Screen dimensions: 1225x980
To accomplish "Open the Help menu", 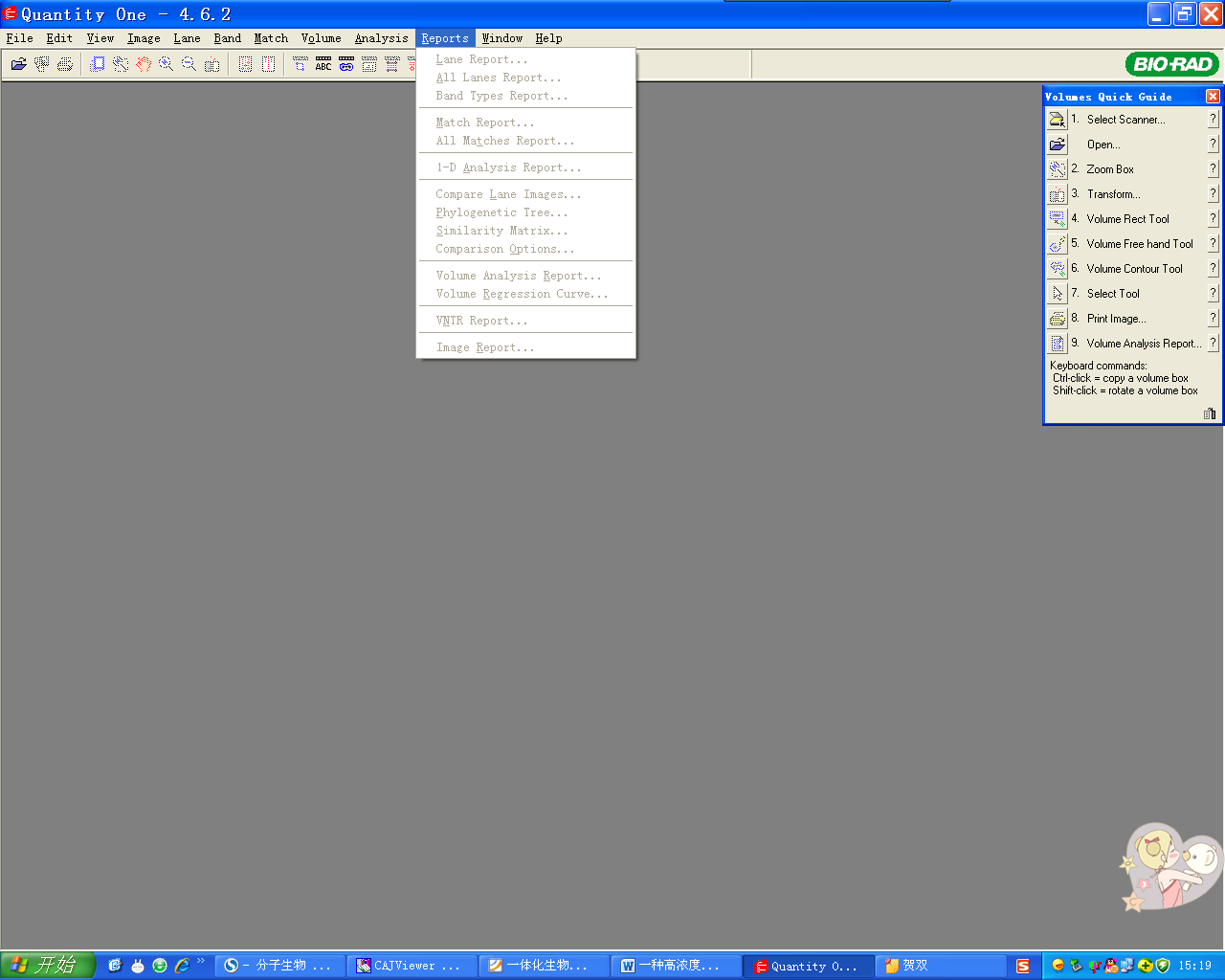I will [548, 38].
